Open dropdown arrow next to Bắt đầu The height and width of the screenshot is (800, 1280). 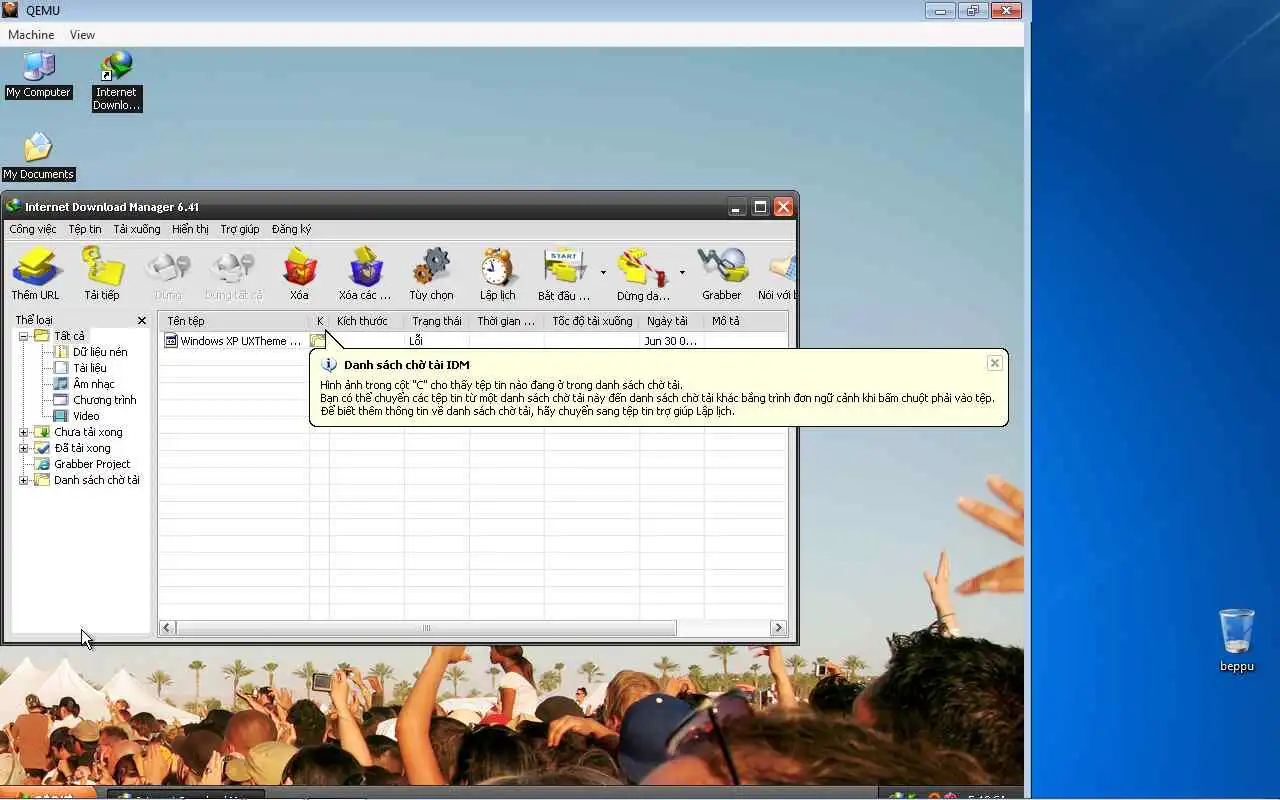coord(603,272)
